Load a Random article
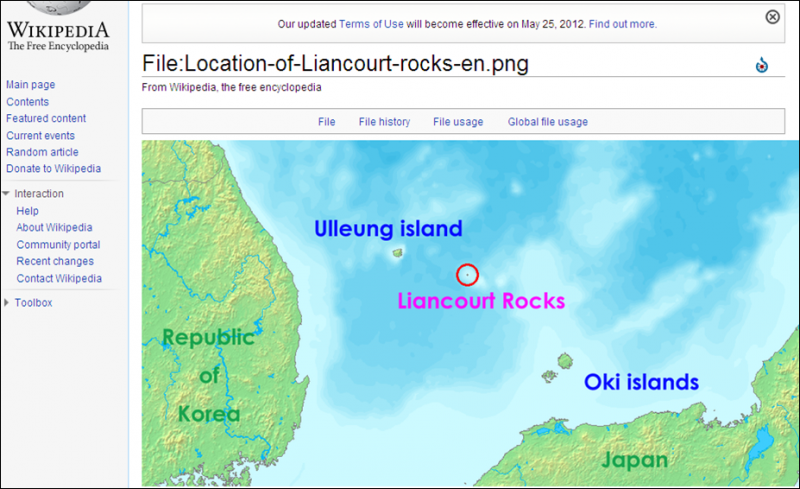Image resolution: width=800 pixels, height=489 pixels. pyautogui.click(x=42, y=152)
